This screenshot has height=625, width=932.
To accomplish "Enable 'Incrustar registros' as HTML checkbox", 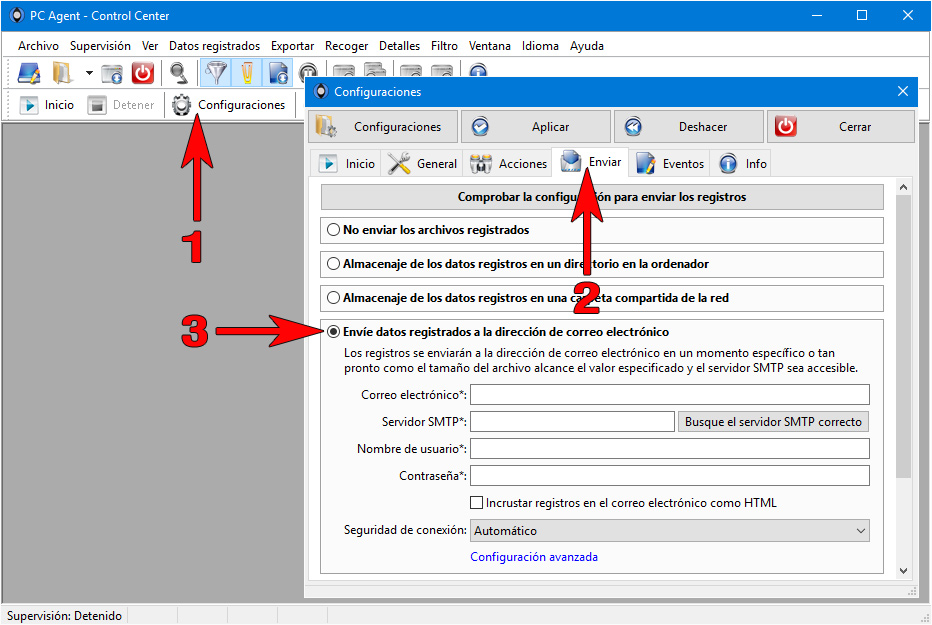I will pos(476,503).
